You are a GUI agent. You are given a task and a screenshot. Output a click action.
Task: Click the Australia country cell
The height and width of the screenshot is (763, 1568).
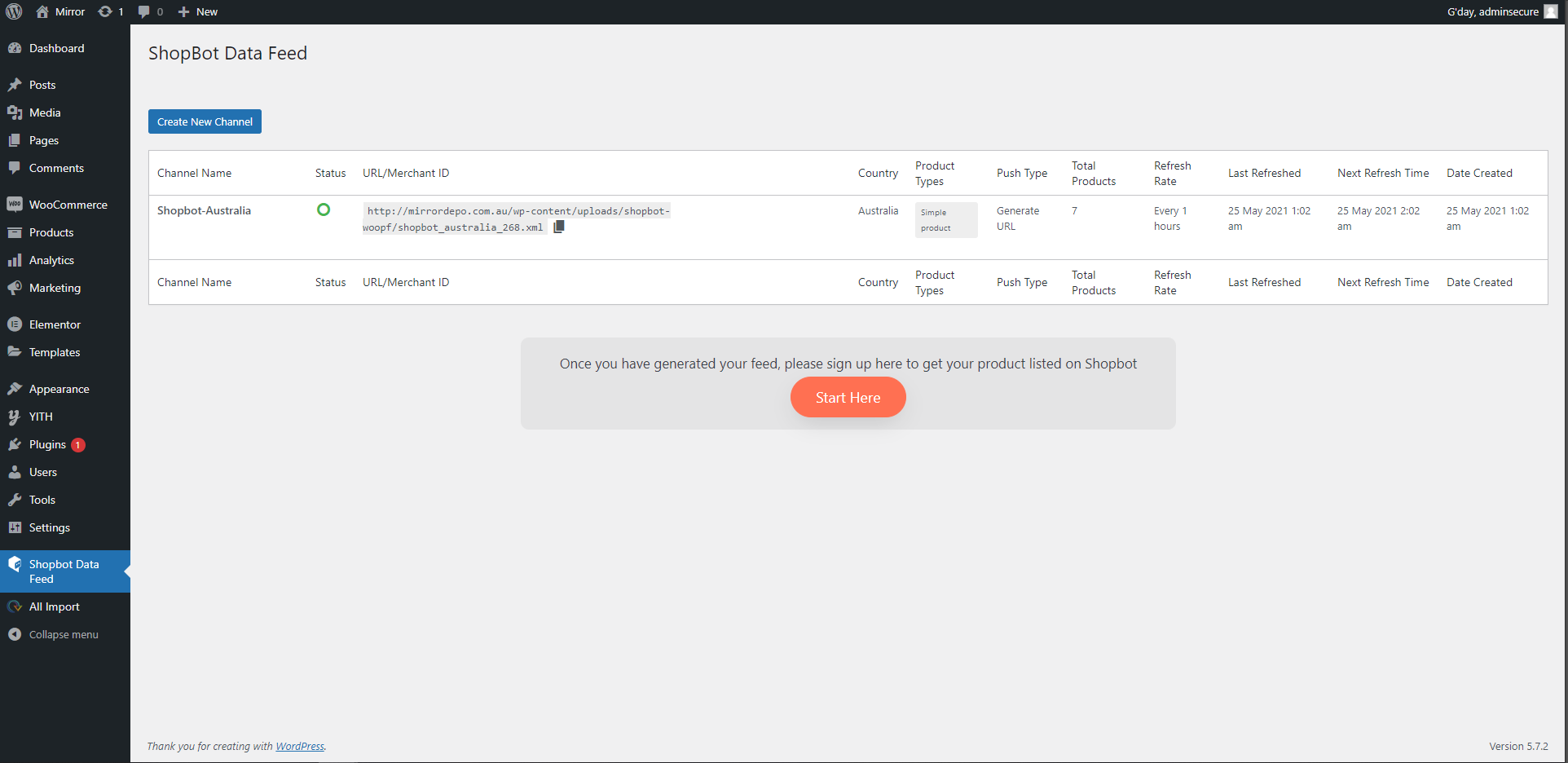pos(878,210)
